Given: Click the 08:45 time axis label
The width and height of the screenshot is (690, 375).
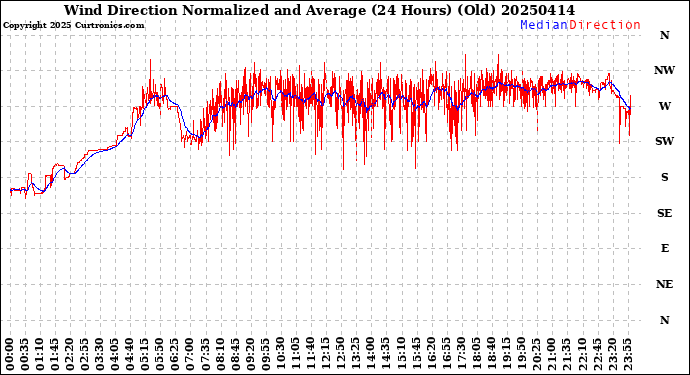Looking at the screenshot, I should point(235,354).
